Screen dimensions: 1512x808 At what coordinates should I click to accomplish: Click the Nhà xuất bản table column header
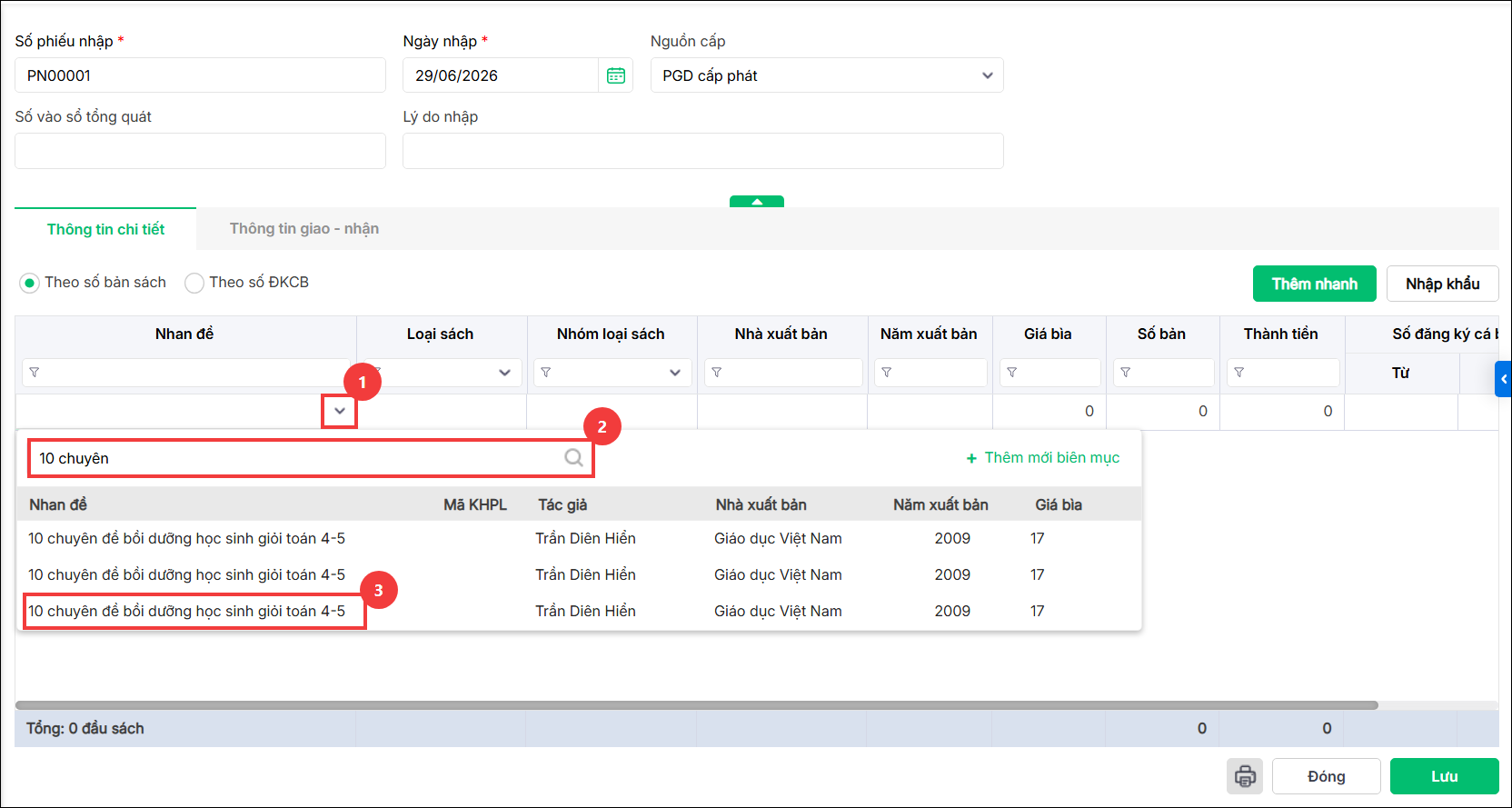(781, 334)
